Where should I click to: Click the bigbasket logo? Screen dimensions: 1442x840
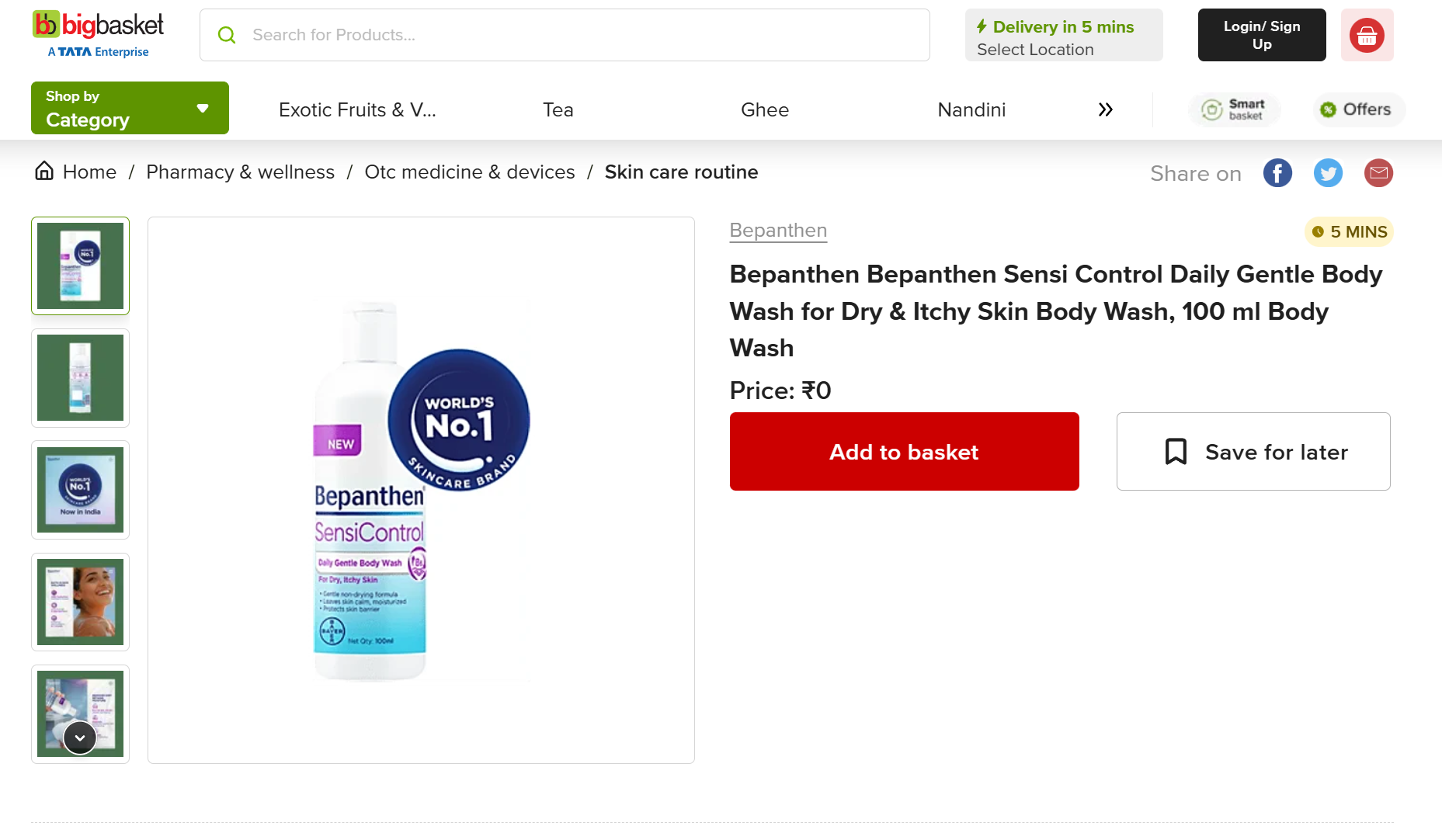[x=98, y=34]
